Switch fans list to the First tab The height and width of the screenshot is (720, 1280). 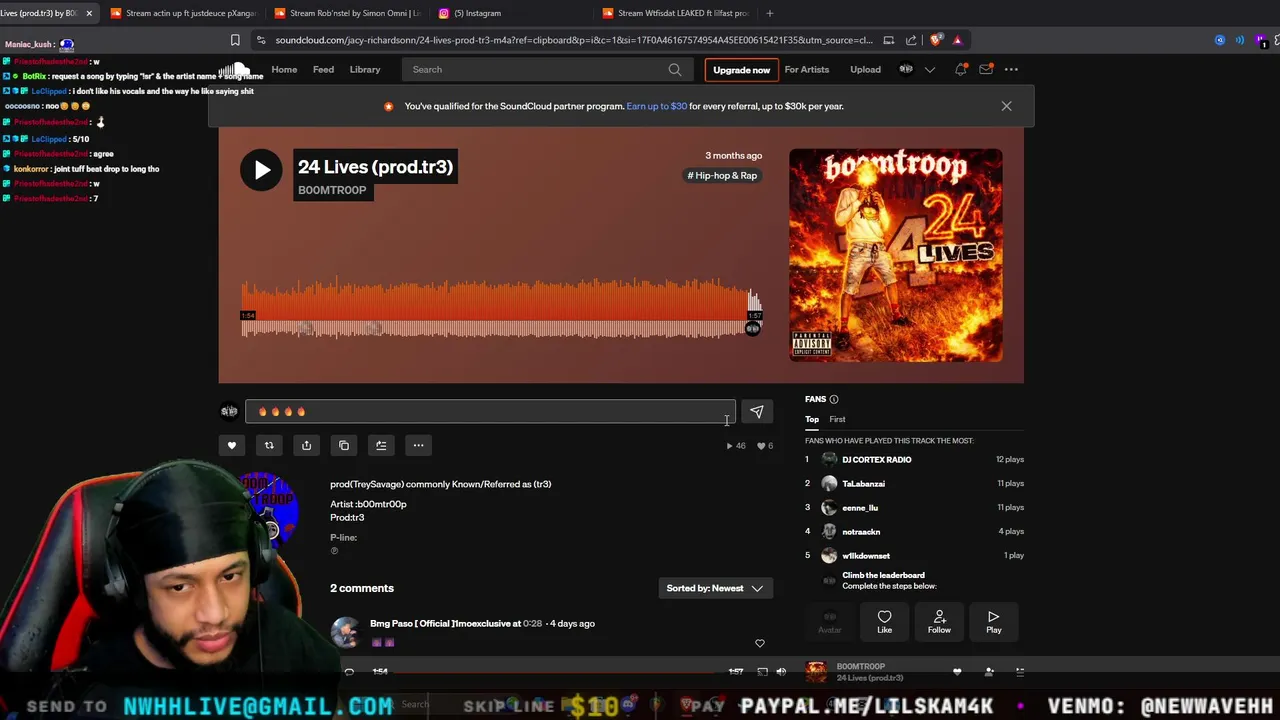(837, 419)
